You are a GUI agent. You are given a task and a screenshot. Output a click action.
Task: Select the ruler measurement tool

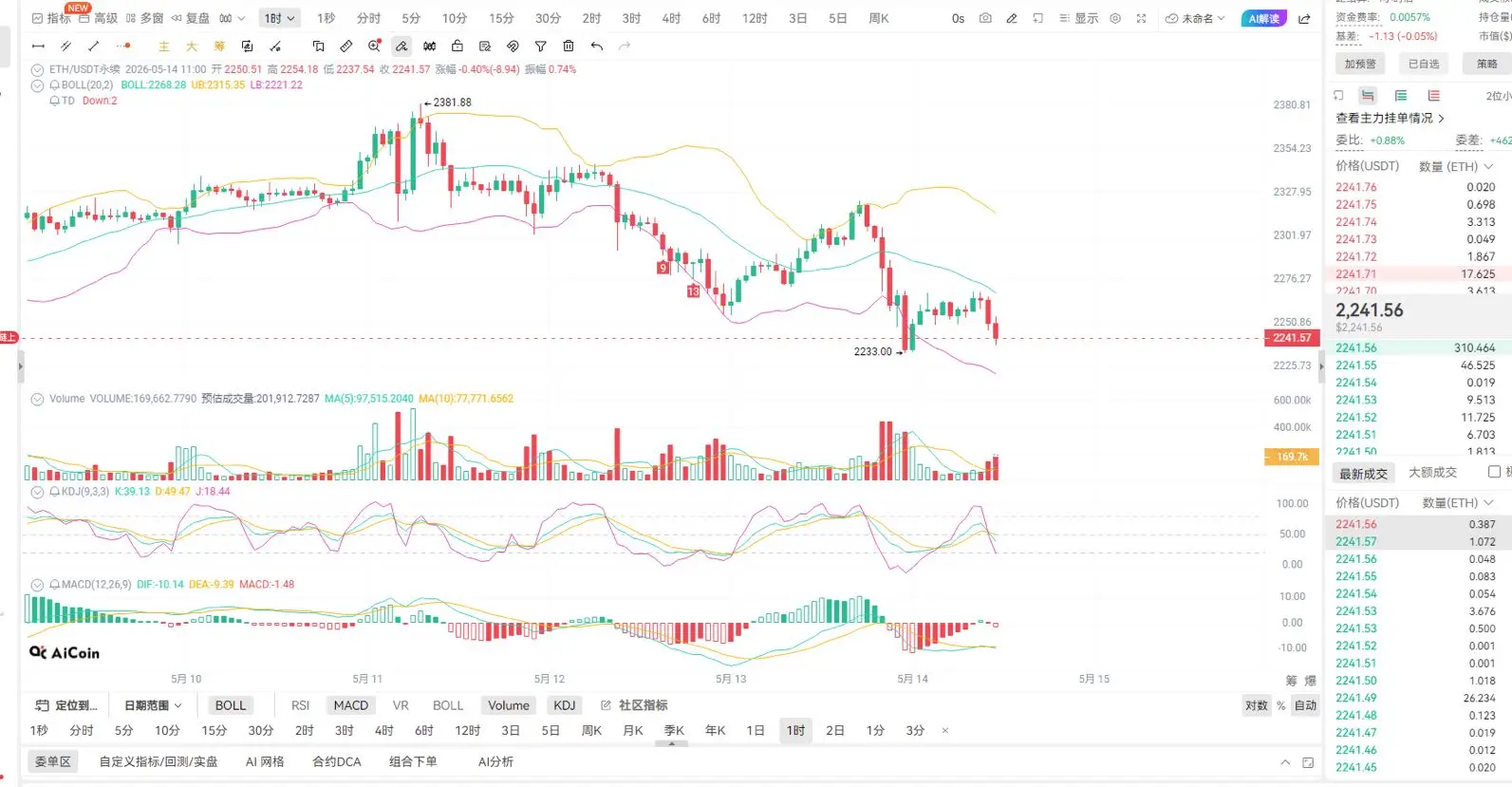346,47
